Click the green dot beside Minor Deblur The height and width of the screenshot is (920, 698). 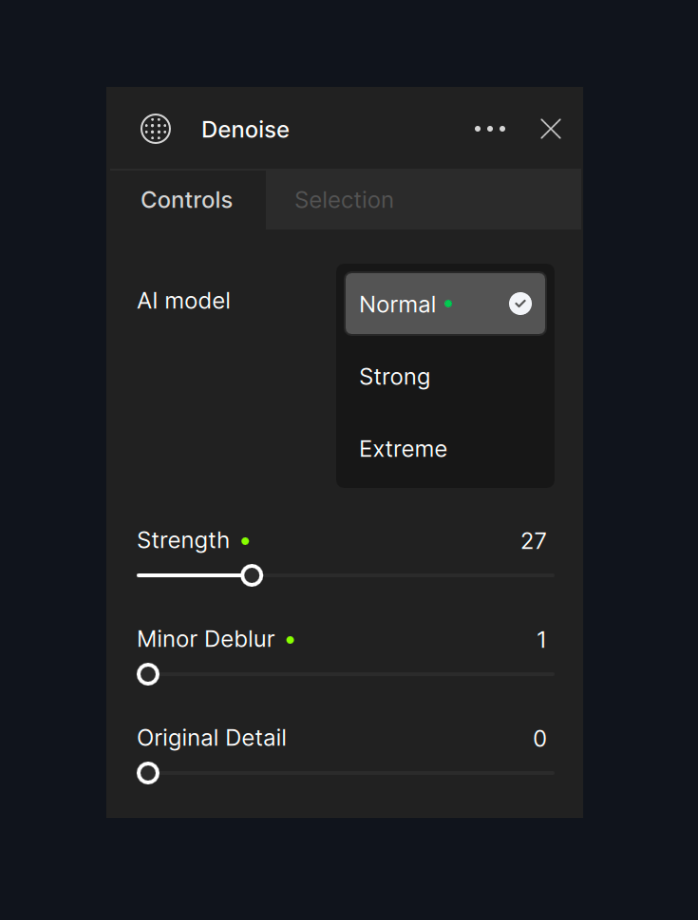290,640
